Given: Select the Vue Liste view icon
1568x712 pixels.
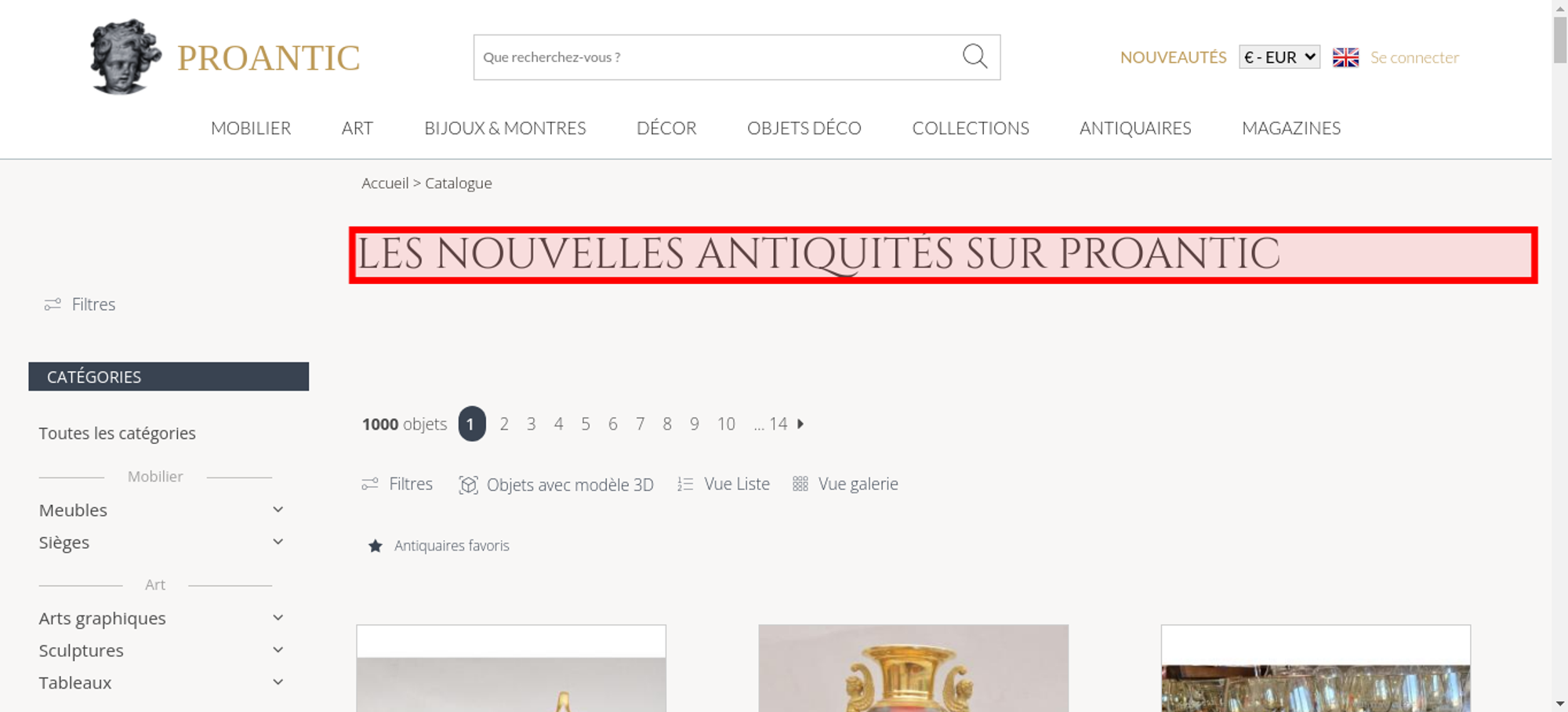Looking at the screenshot, I should coord(685,485).
